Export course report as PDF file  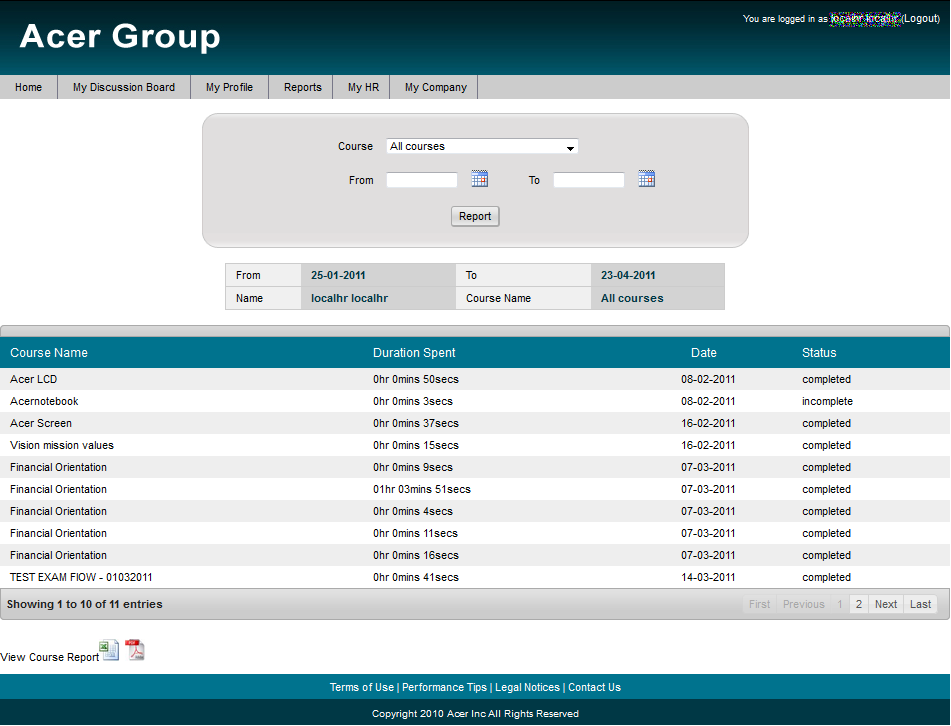[x=135, y=650]
